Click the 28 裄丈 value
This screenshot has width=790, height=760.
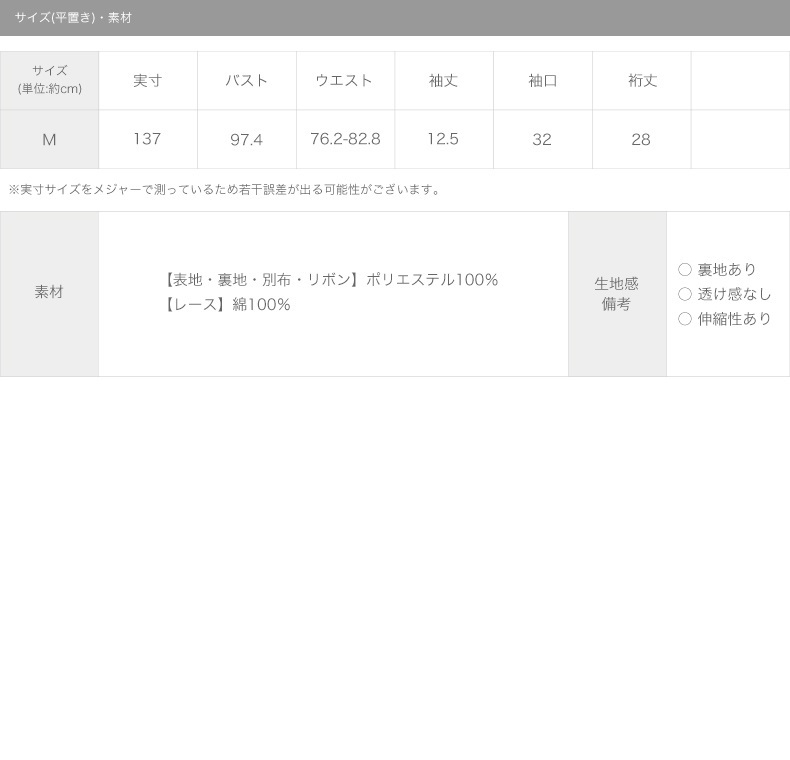[x=641, y=140]
